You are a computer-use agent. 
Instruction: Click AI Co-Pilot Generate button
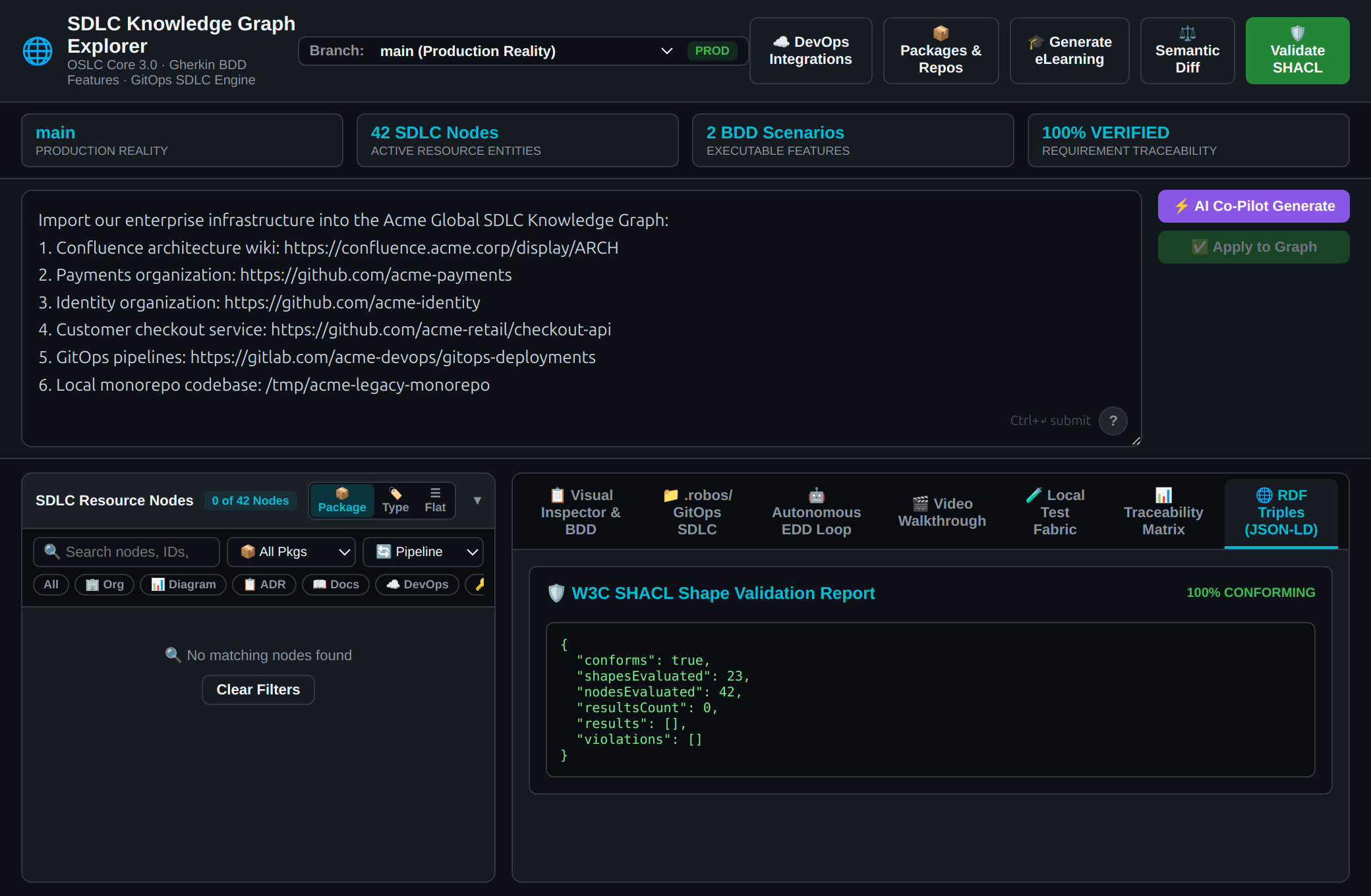click(1254, 206)
